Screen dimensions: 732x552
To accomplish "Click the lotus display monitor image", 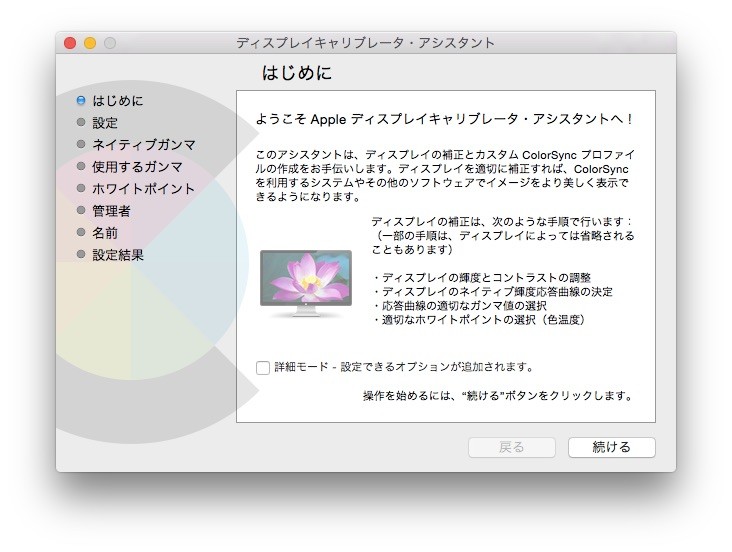I will pos(306,283).
